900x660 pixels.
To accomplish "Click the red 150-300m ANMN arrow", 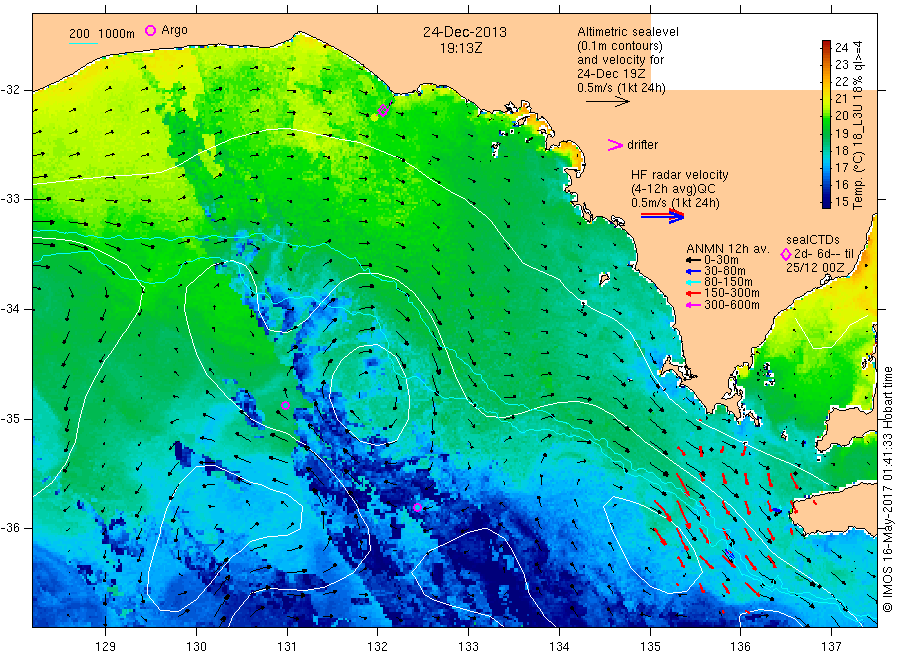I will [693, 293].
